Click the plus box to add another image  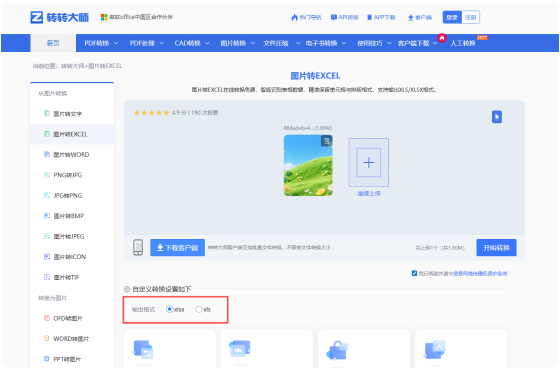[x=369, y=163]
